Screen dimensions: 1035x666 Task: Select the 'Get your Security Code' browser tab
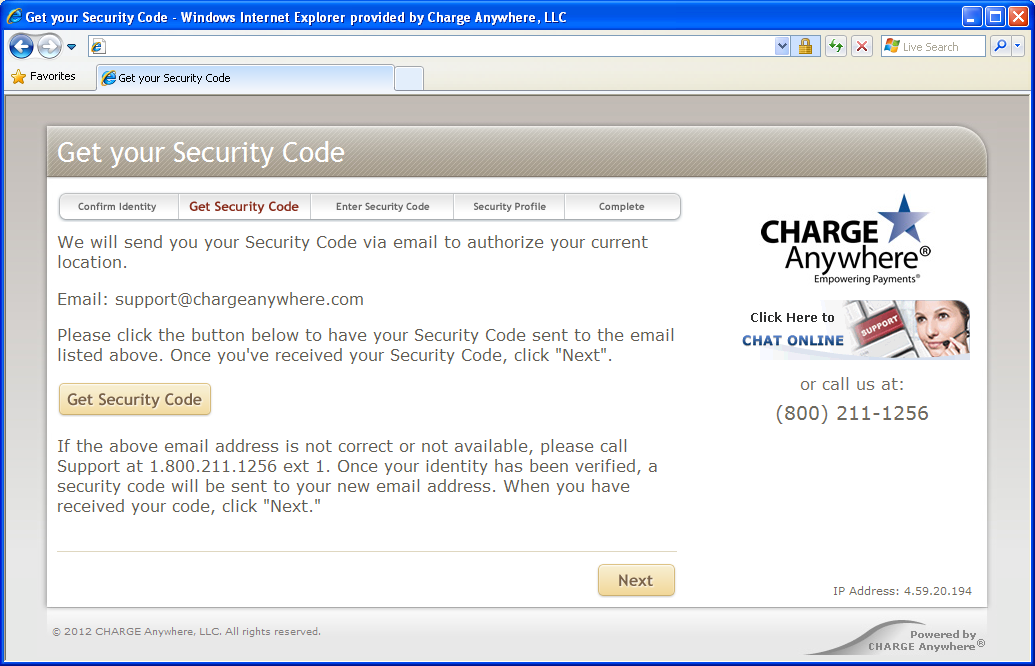coord(245,78)
